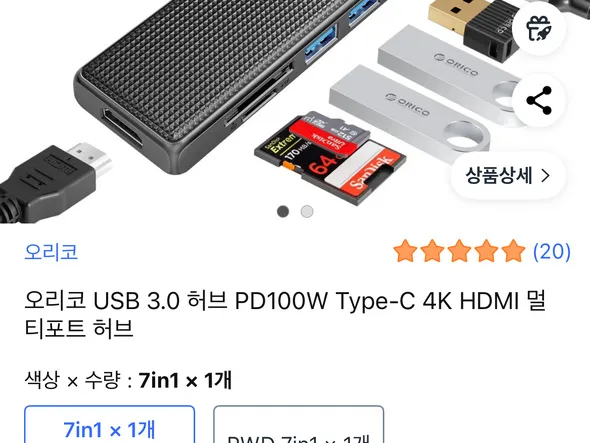Tap the gift rocket icon
The width and height of the screenshot is (590, 443).
[x=539, y=28]
